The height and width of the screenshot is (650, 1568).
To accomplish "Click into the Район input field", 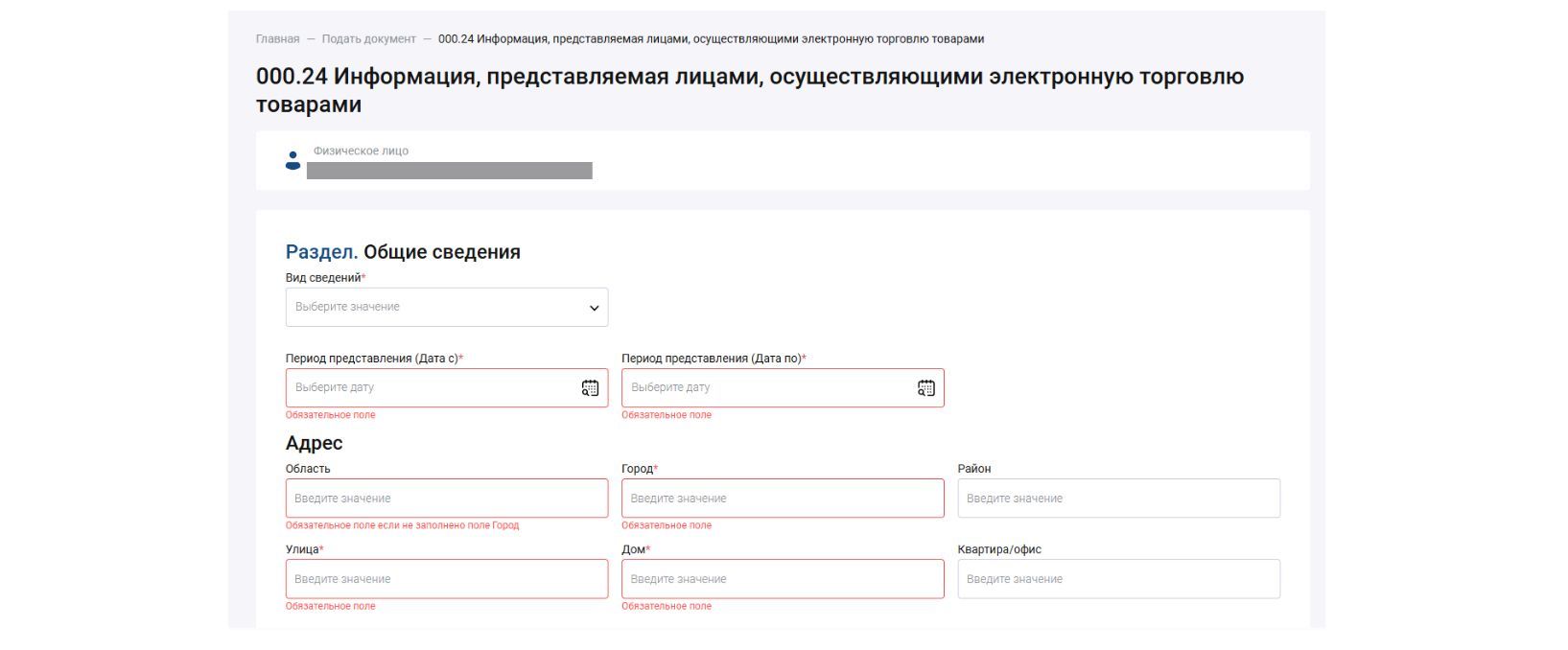I will [1119, 499].
